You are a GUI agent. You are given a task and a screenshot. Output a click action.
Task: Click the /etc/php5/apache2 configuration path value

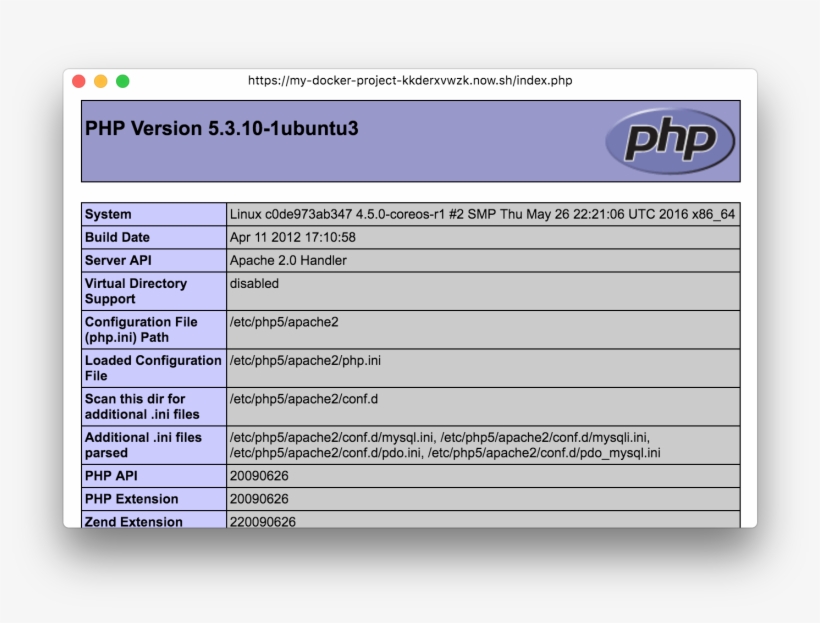(x=284, y=322)
